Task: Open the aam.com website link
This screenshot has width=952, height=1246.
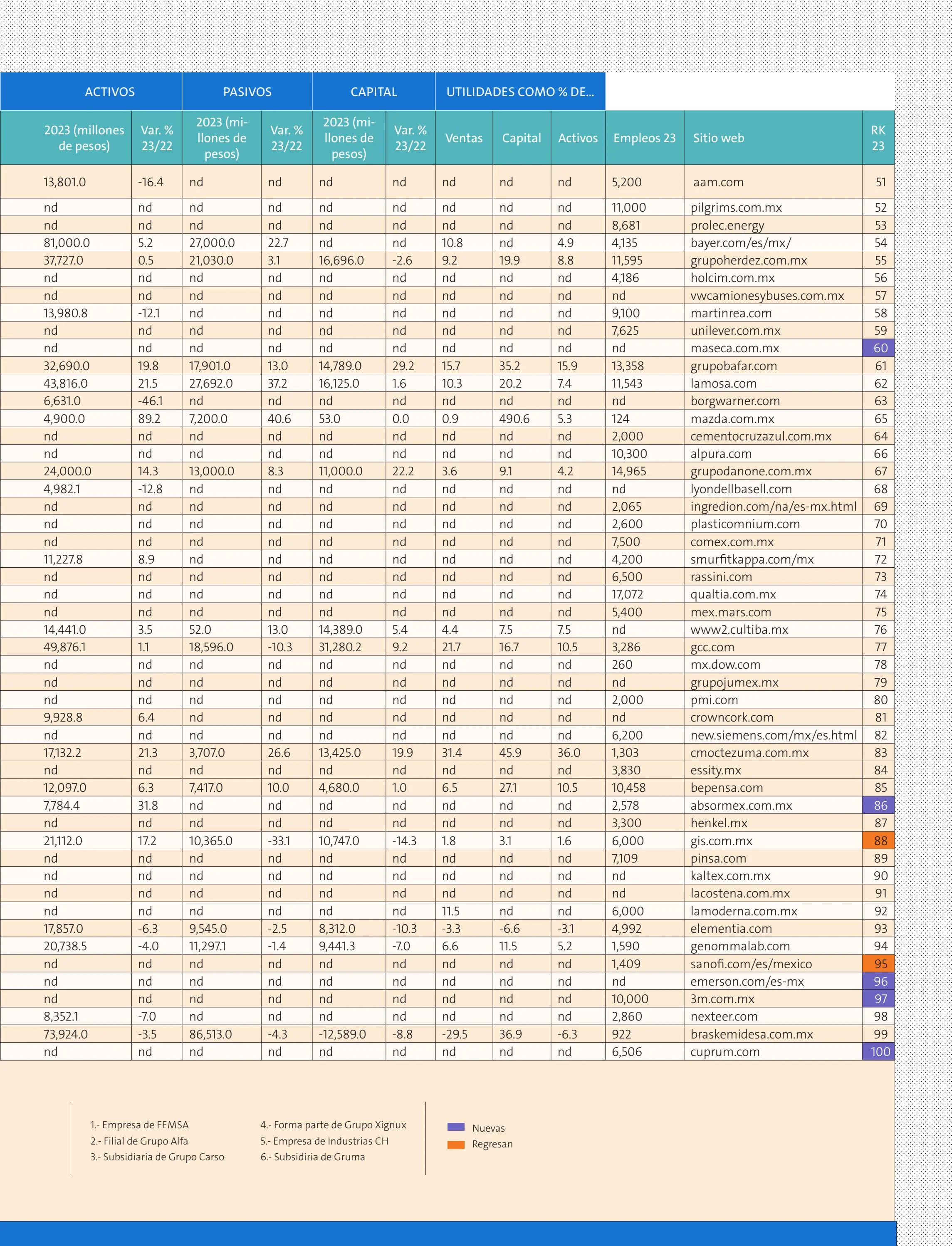Action: click(718, 183)
